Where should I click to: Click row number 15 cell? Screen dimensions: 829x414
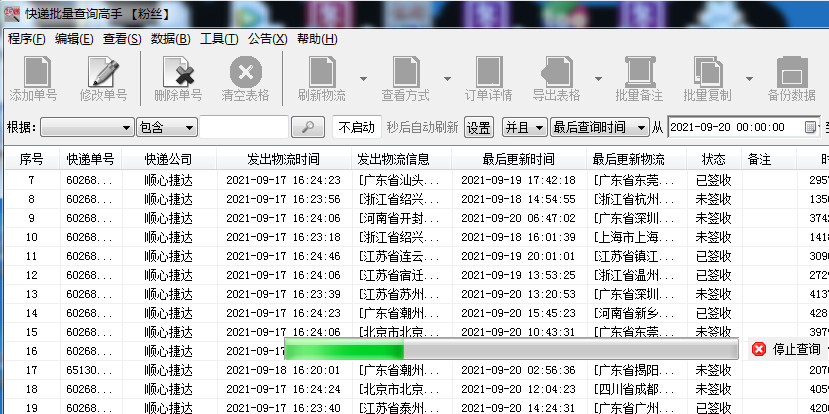click(x=31, y=333)
